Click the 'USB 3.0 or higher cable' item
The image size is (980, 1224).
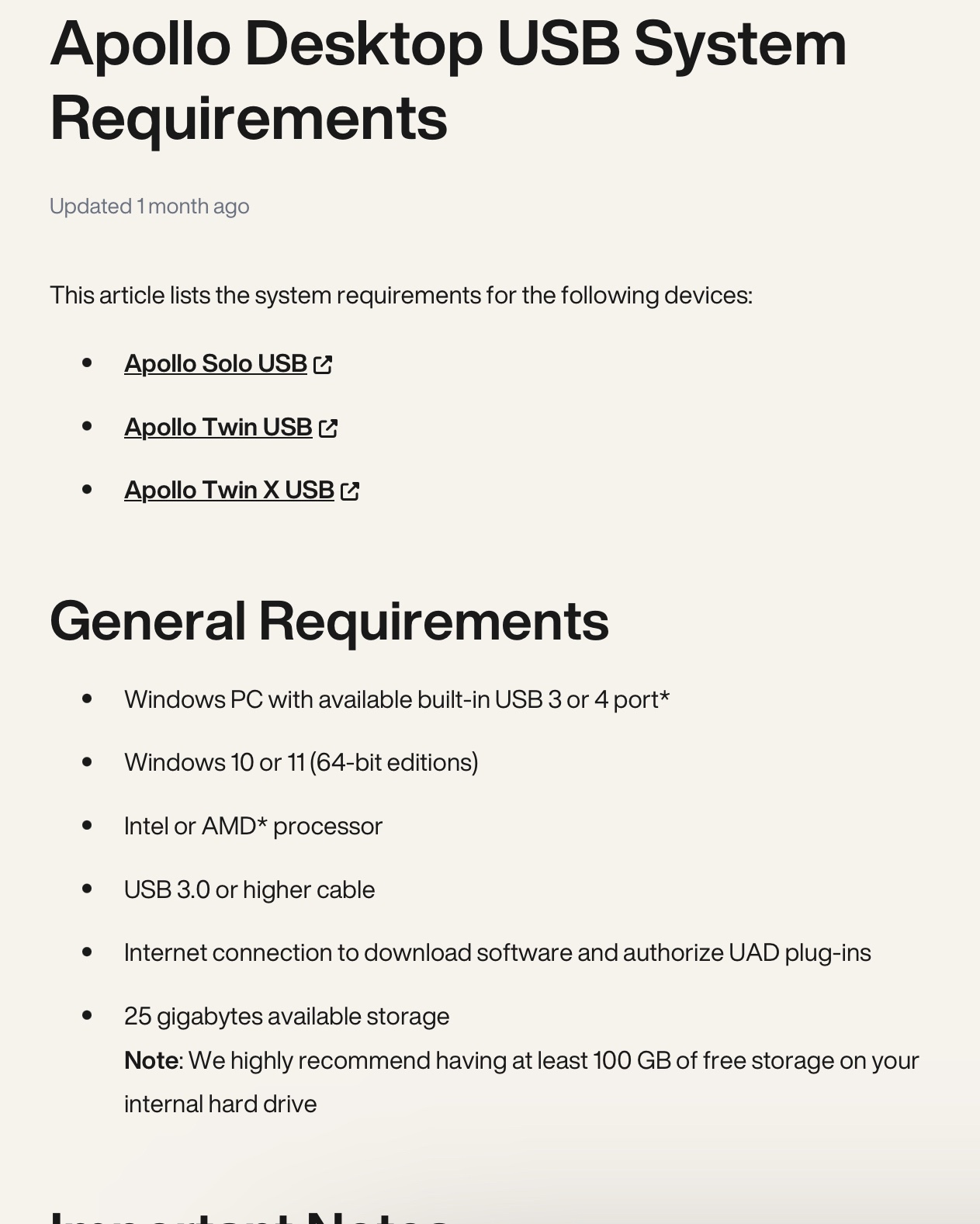click(249, 890)
